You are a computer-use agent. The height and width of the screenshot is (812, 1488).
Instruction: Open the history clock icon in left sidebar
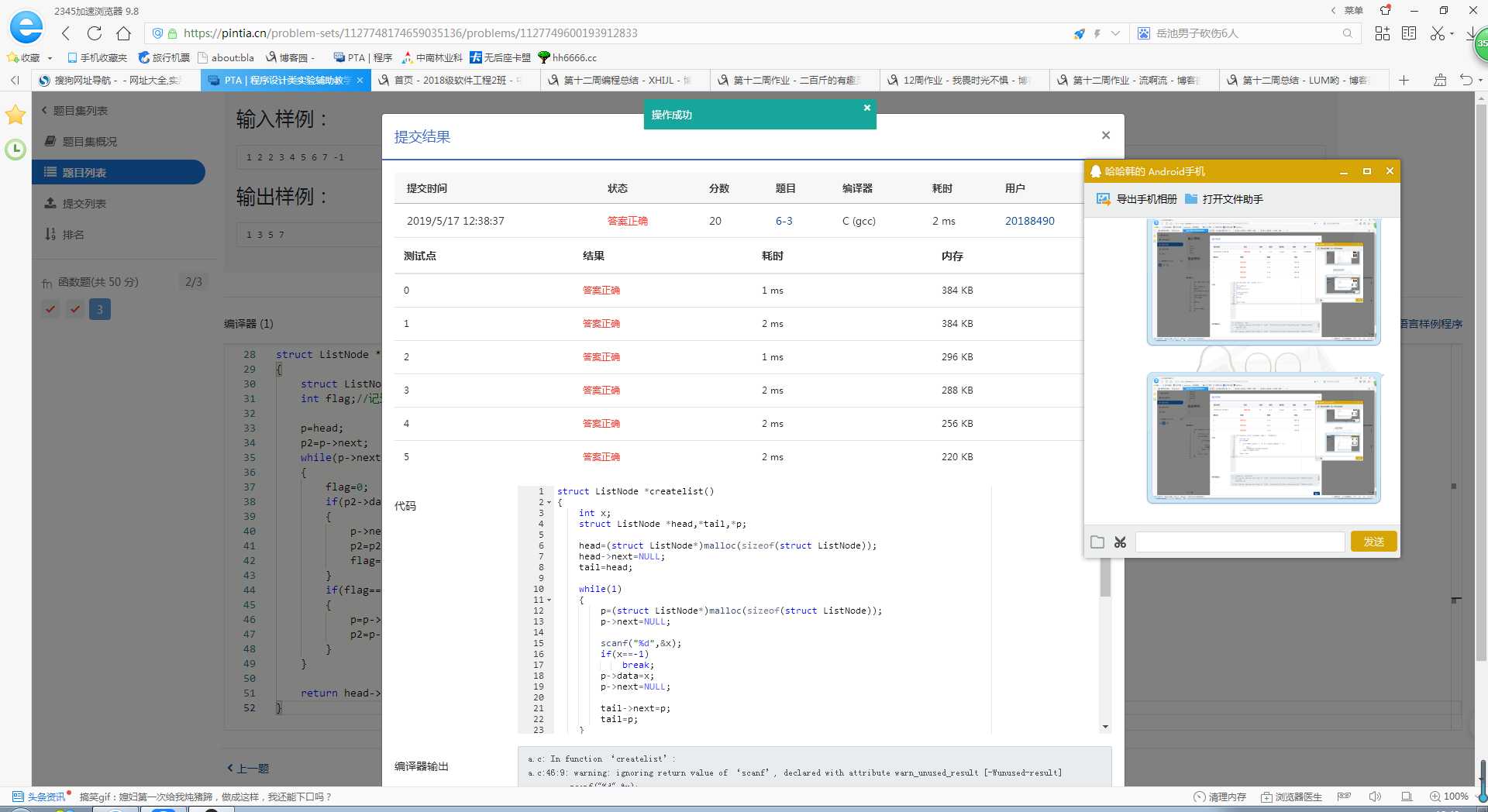pos(15,150)
